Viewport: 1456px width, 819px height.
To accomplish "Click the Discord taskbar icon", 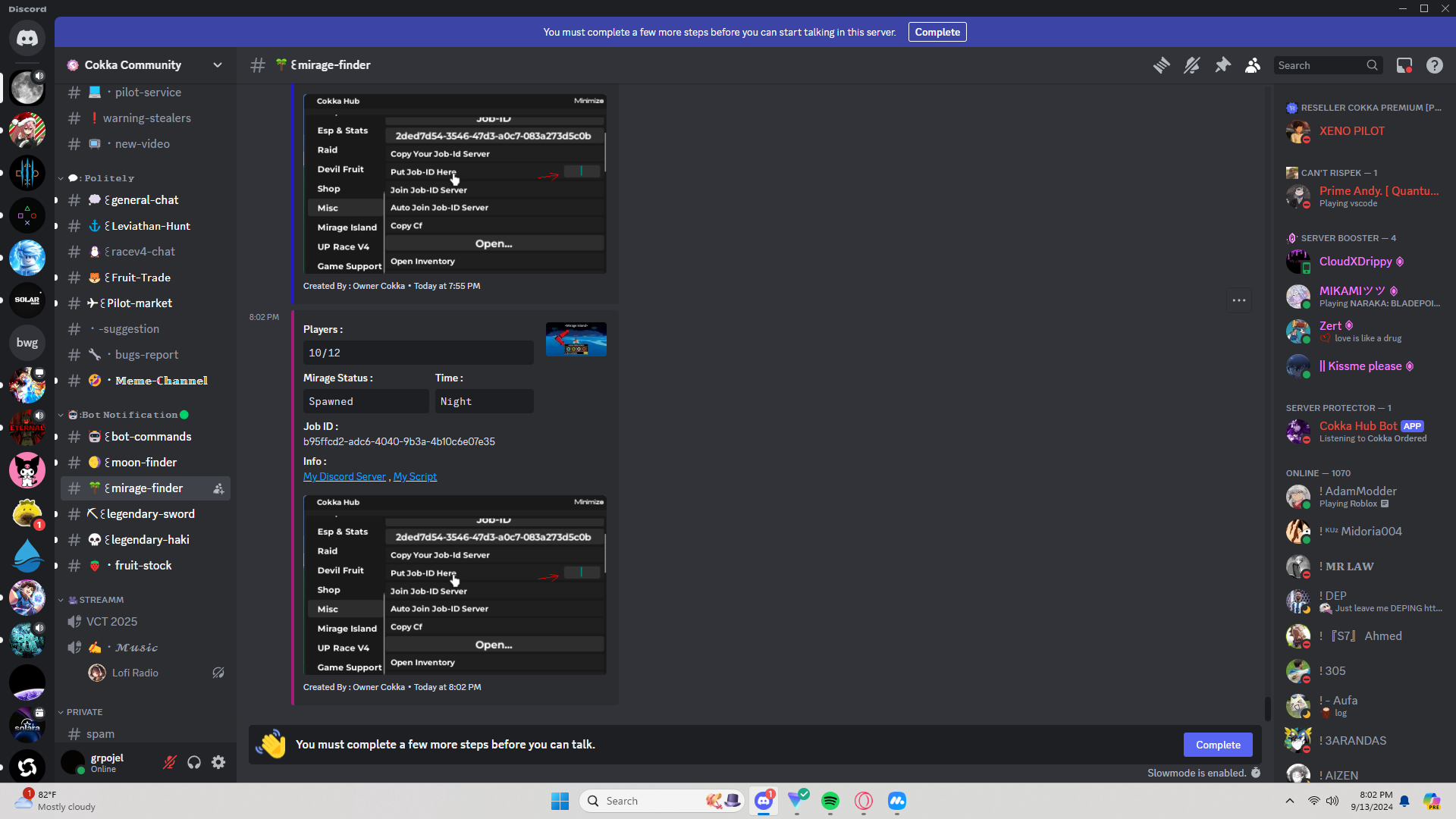I will pyautogui.click(x=764, y=801).
